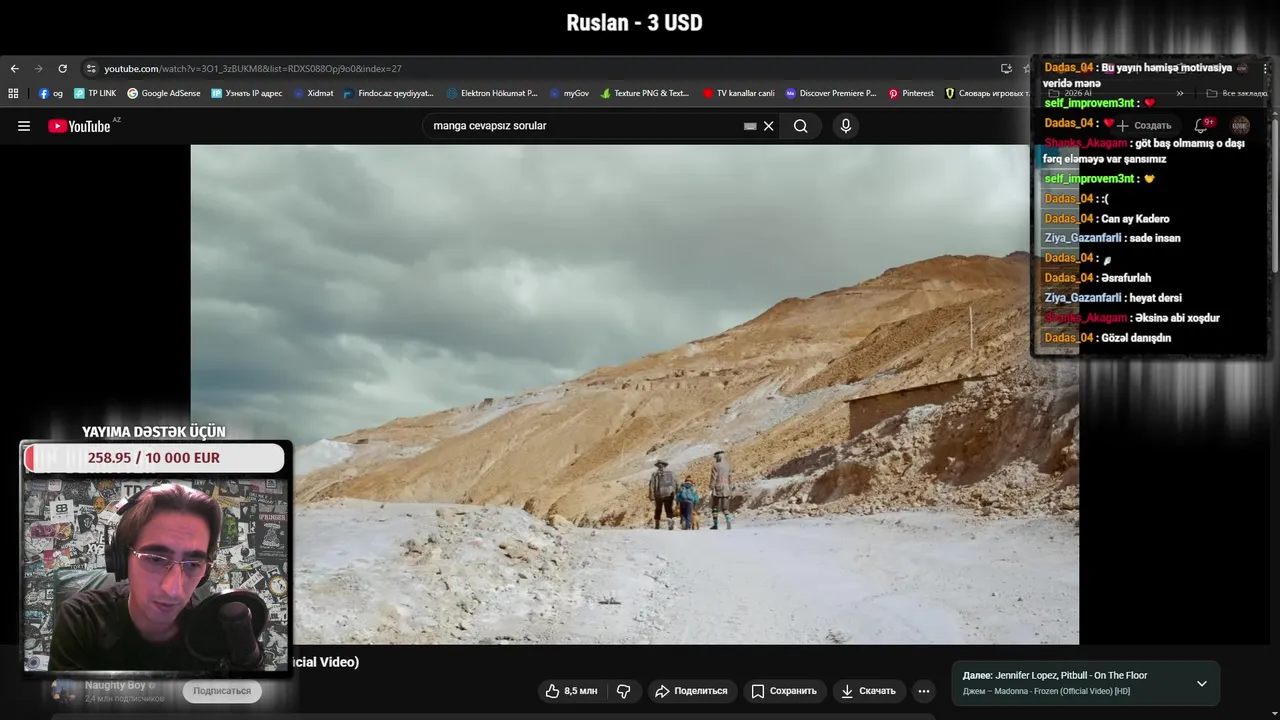Click the 'YAYIMA DƏSTƏK ÜÇÜN' label
Screen dimensions: 1280x720
[154, 432]
